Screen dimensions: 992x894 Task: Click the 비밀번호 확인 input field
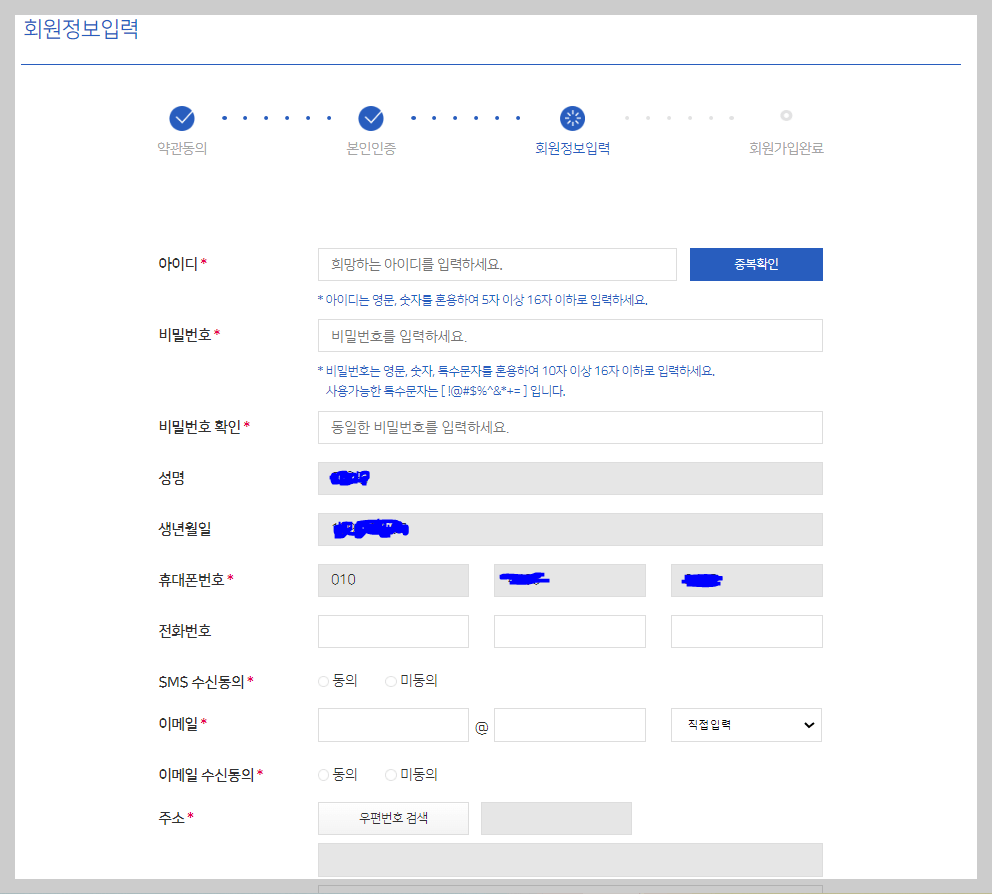[569, 427]
